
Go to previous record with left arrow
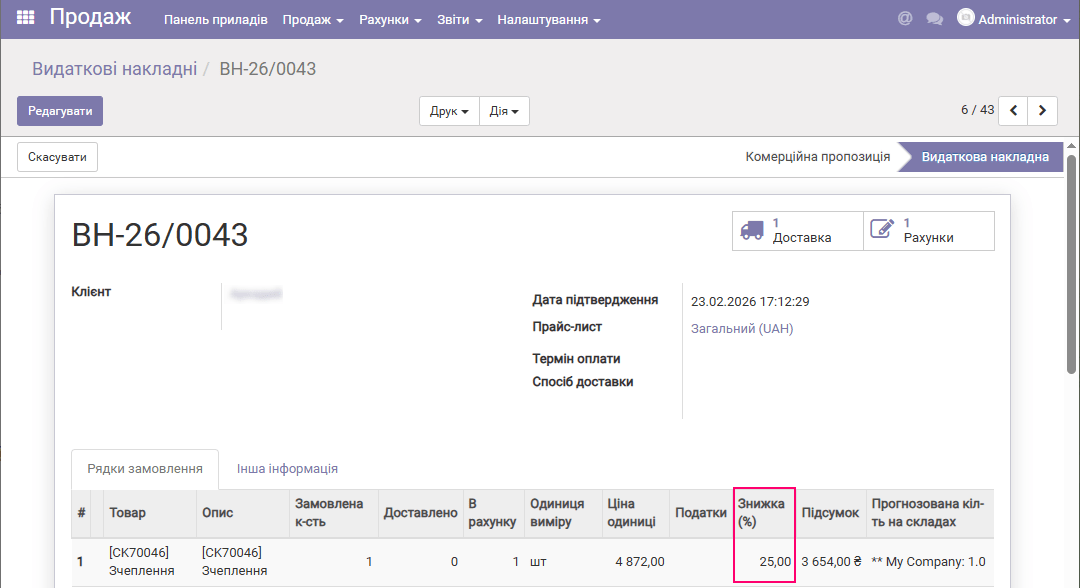pos(1012,110)
